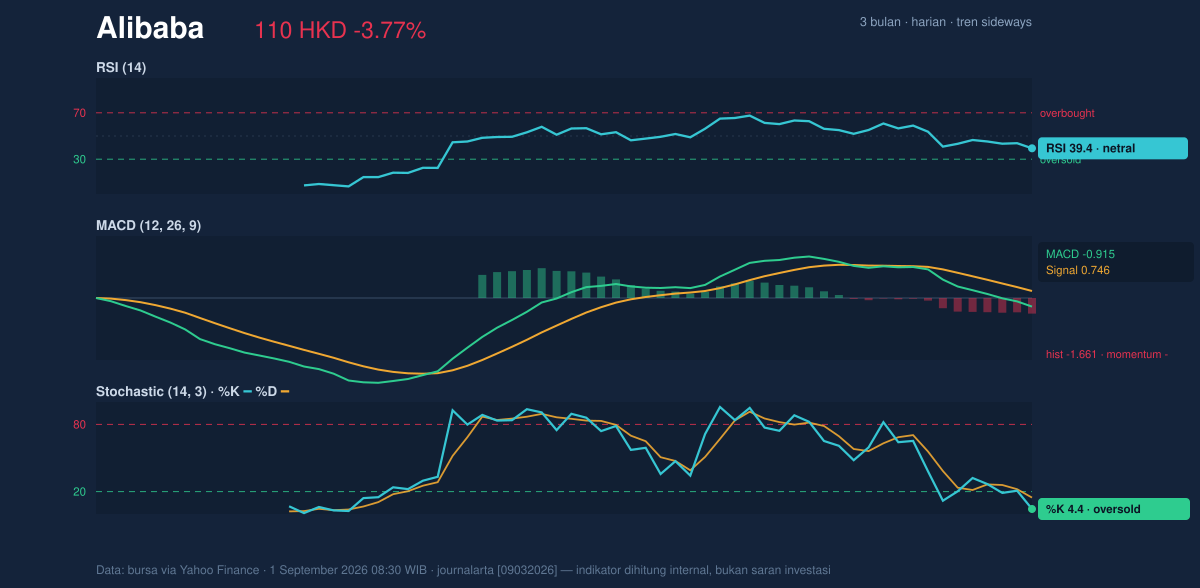Click the RSI line endpoint dot
Viewport: 1200px width, 588px height.
(1032, 148)
